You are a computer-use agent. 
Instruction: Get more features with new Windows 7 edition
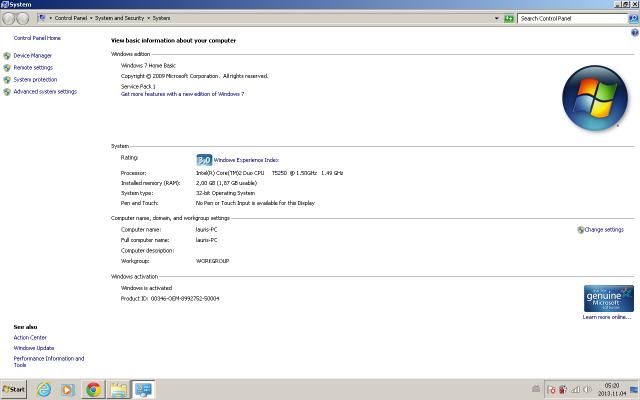pos(182,94)
